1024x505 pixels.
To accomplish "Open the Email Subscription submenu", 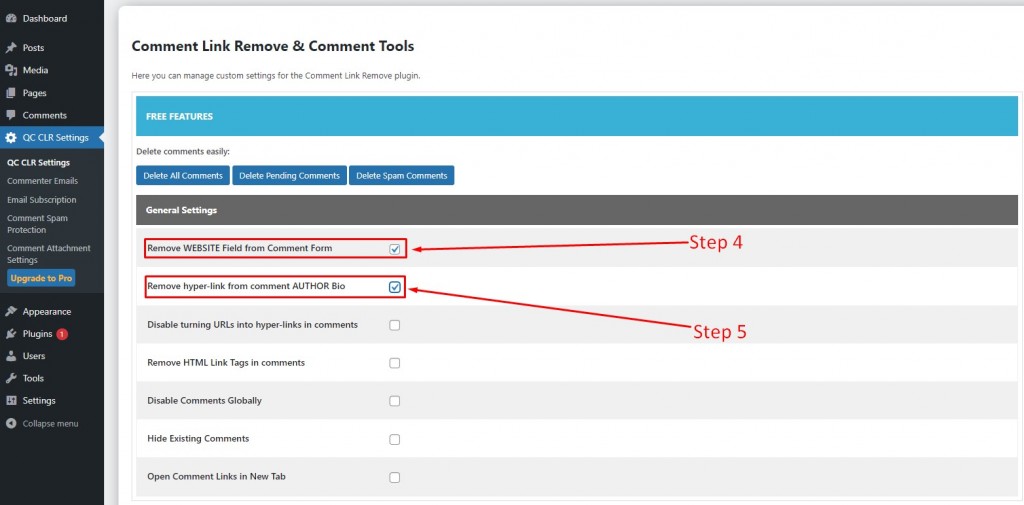I will (x=42, y=200).
